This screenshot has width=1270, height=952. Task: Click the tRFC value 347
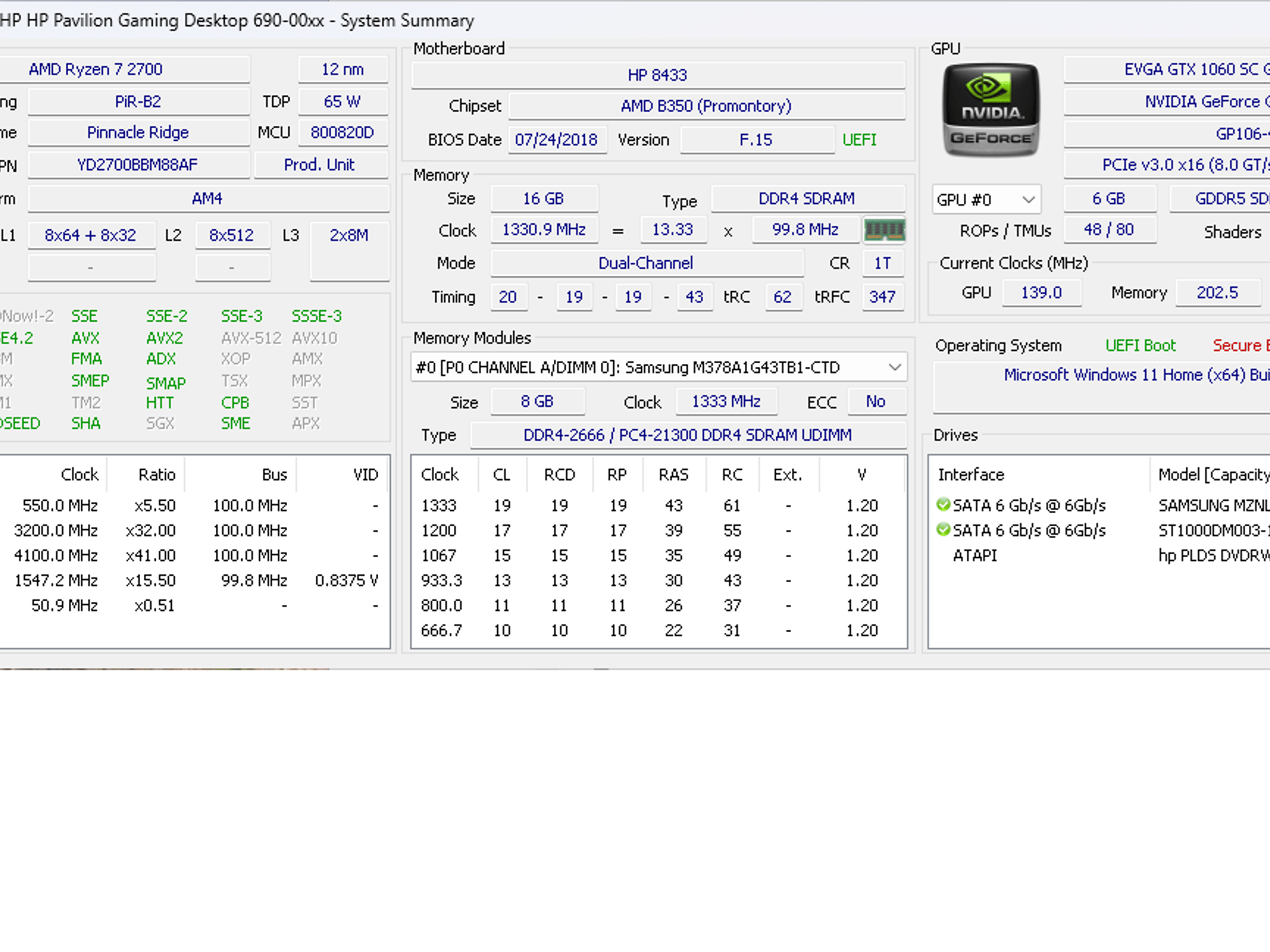(x=883, y=297)
